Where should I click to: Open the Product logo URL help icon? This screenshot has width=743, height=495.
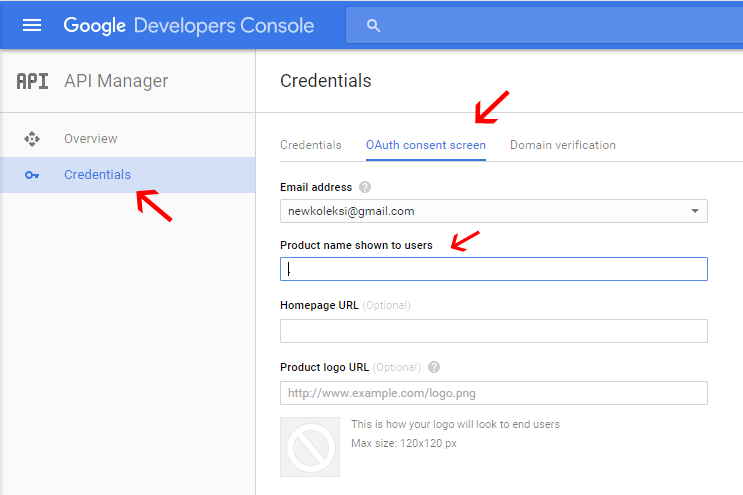coord(434,367)
